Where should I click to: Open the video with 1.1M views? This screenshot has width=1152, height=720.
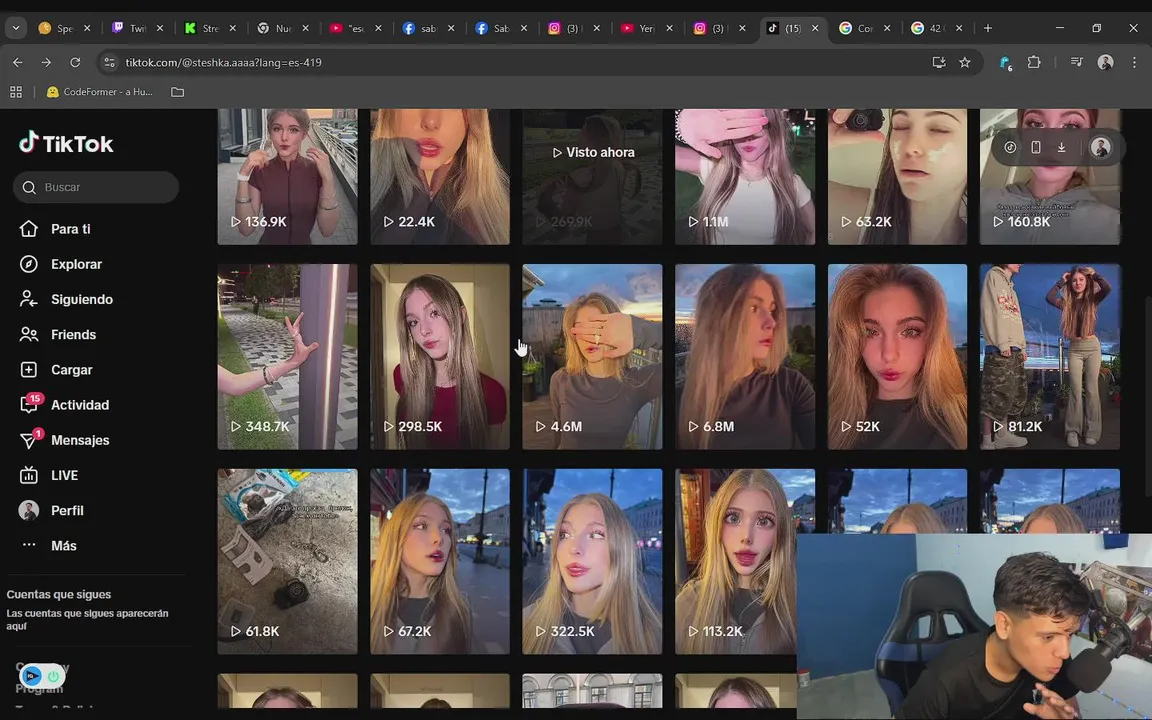[x=745, y=176]
